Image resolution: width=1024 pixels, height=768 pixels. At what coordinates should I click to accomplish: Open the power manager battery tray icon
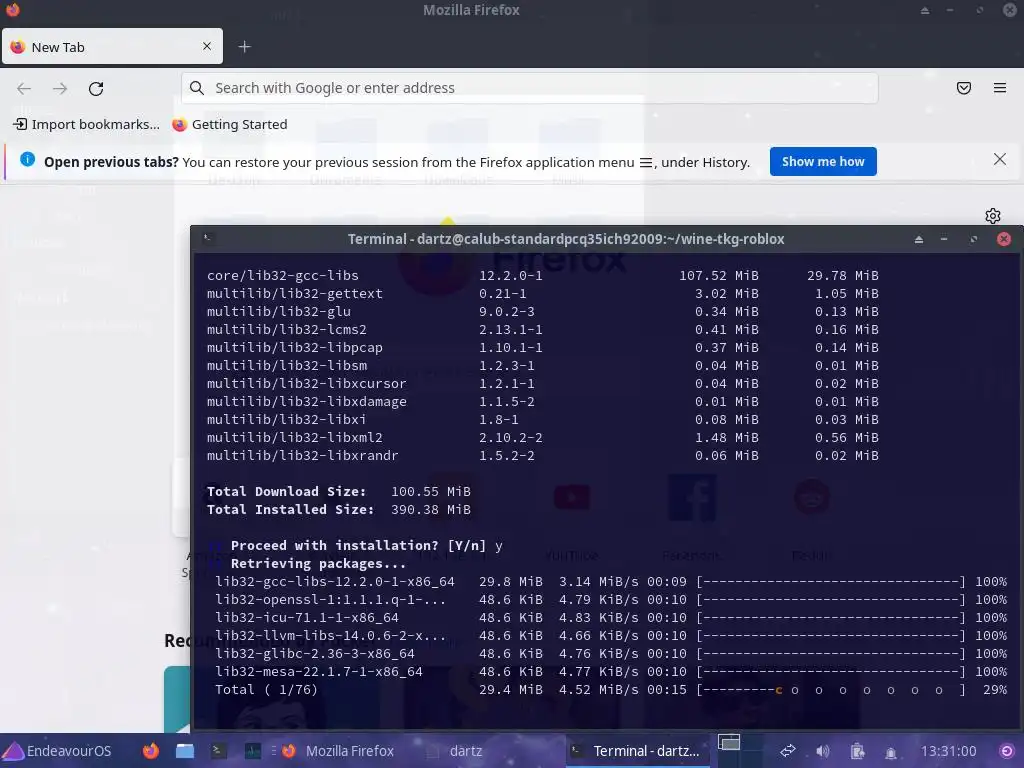click(857, 752)
